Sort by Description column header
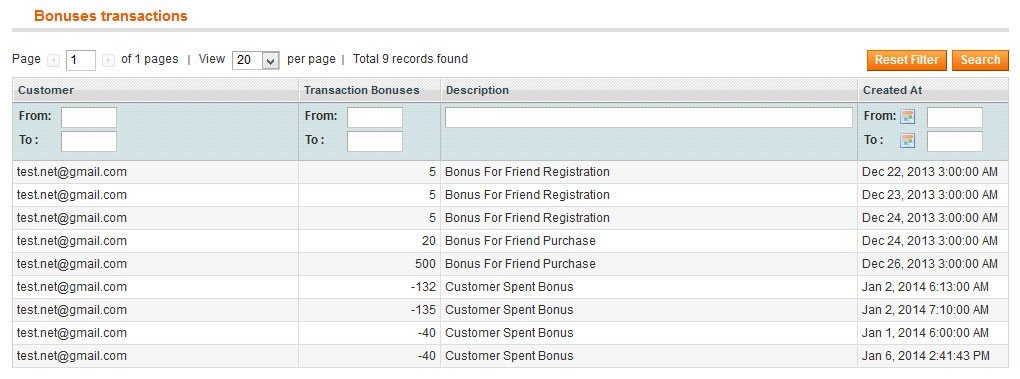Viewport: 1020px width, 379px height. coord(477,90)
